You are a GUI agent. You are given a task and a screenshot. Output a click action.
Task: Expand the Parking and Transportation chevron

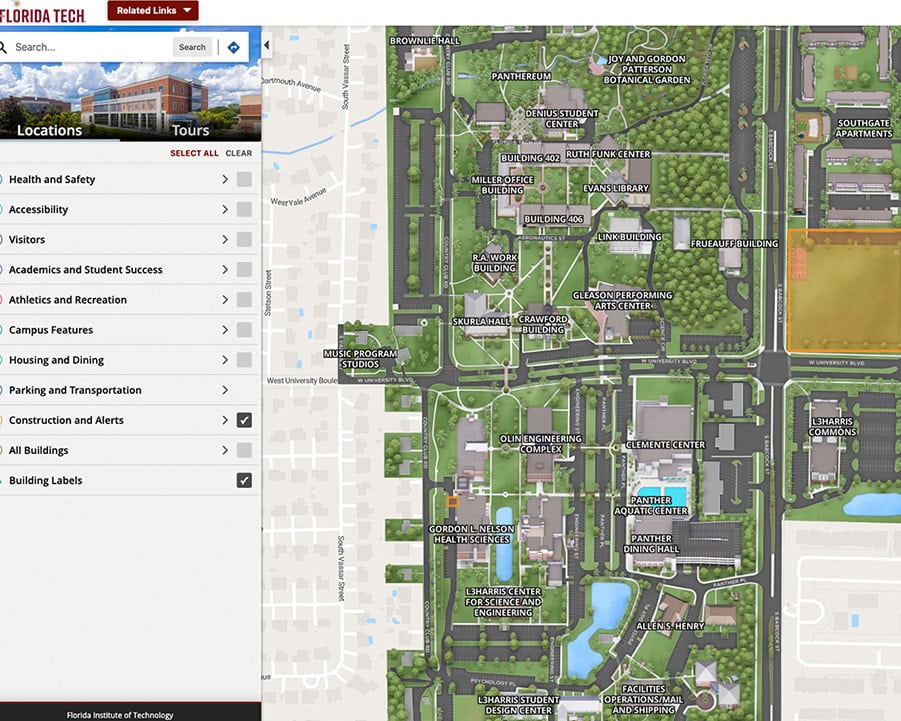tap(225, 390)
